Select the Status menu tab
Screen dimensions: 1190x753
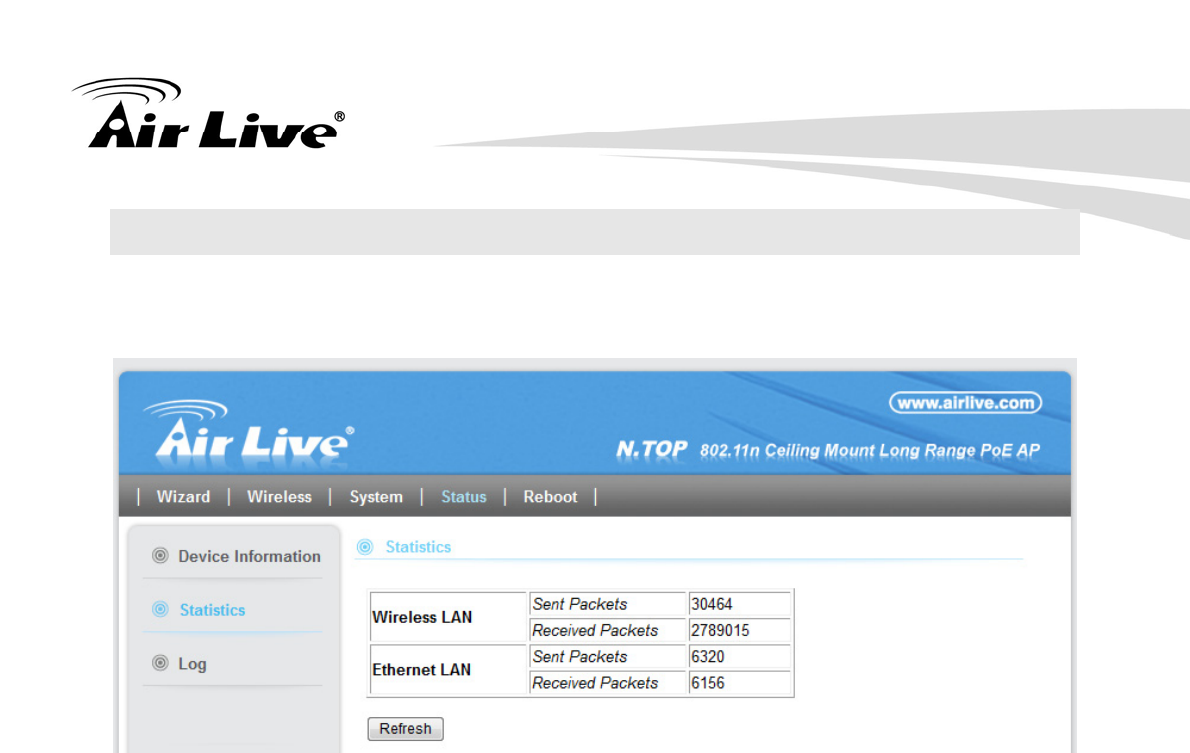pyautogui.click(x=464, y=496)
